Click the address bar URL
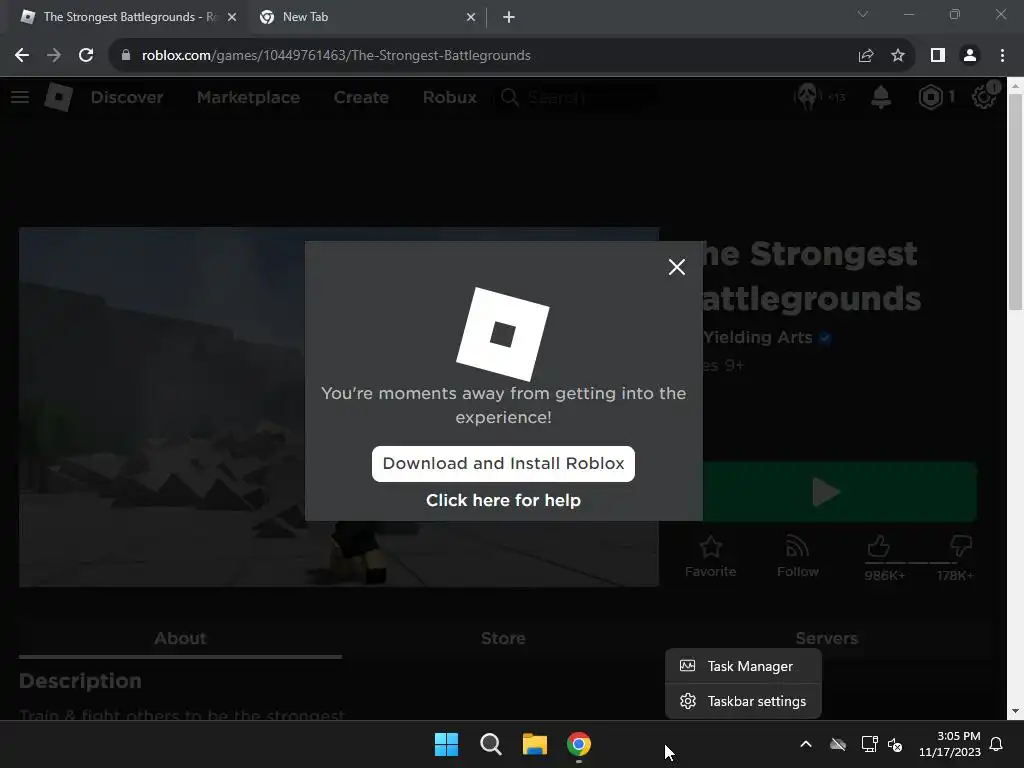Viewport: 1024px width, 768px height. 336,56
